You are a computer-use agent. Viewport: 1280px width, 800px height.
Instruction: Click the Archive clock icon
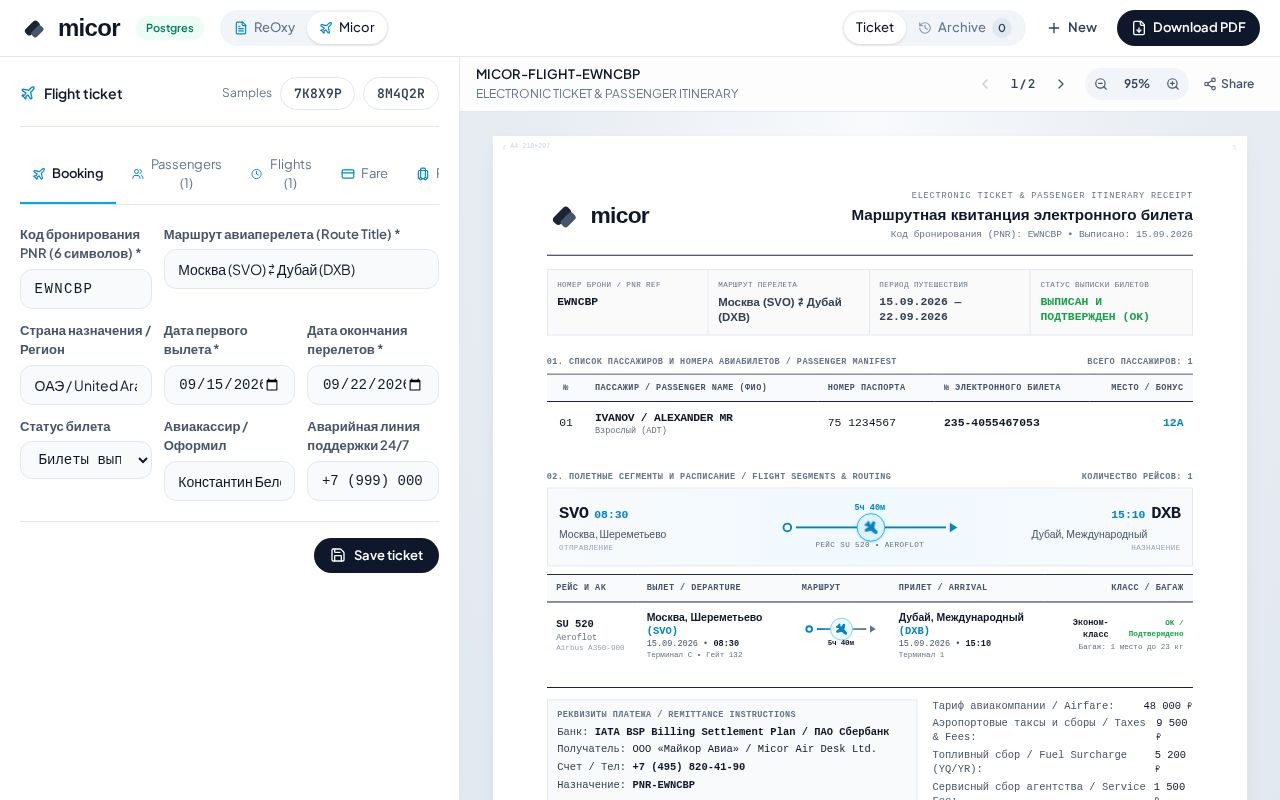924,28
